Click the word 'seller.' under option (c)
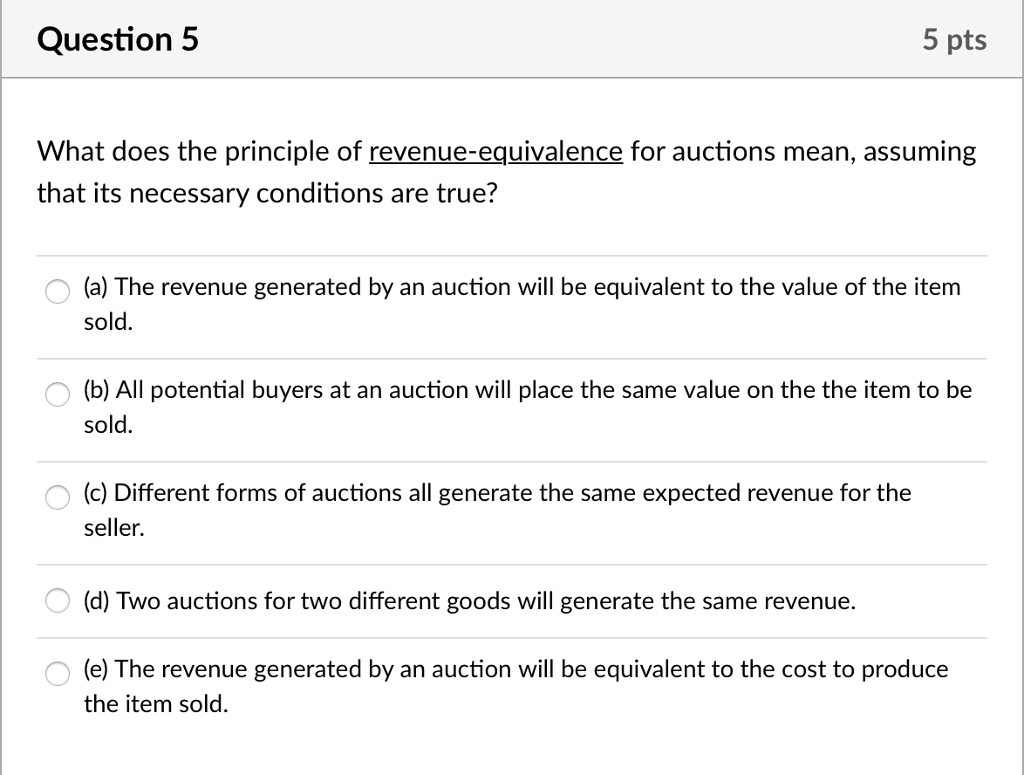Image resolution: width=1024 pixels, height=775 pixels. coord(114,528)
